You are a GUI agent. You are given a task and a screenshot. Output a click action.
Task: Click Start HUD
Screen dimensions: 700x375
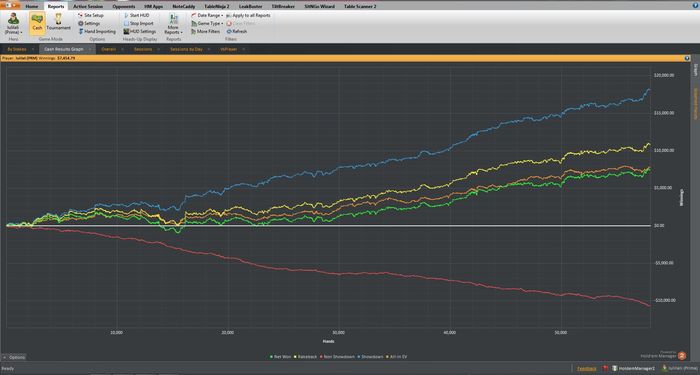136,15
